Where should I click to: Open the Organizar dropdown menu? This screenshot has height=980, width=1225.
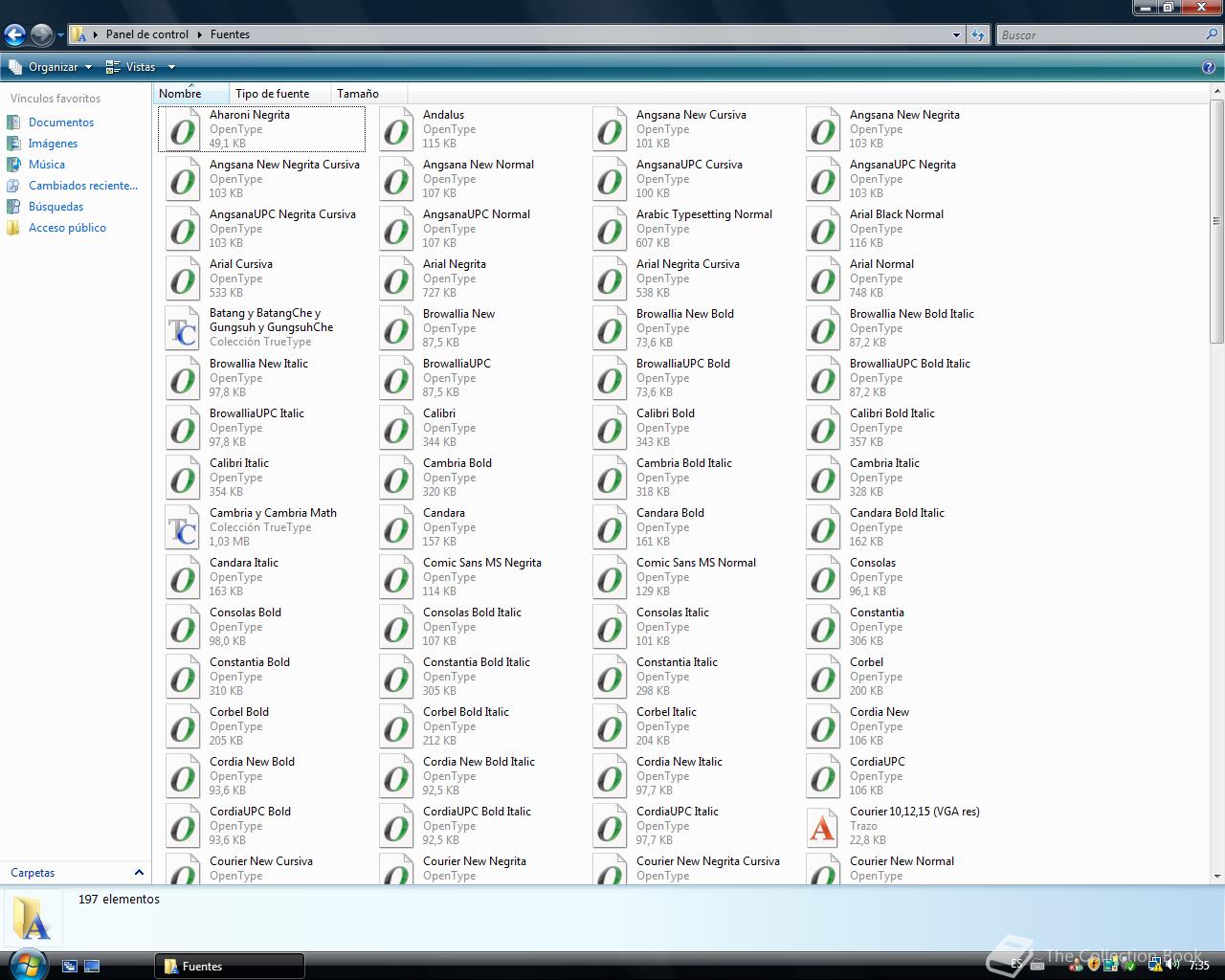click(x=50, y=67)
